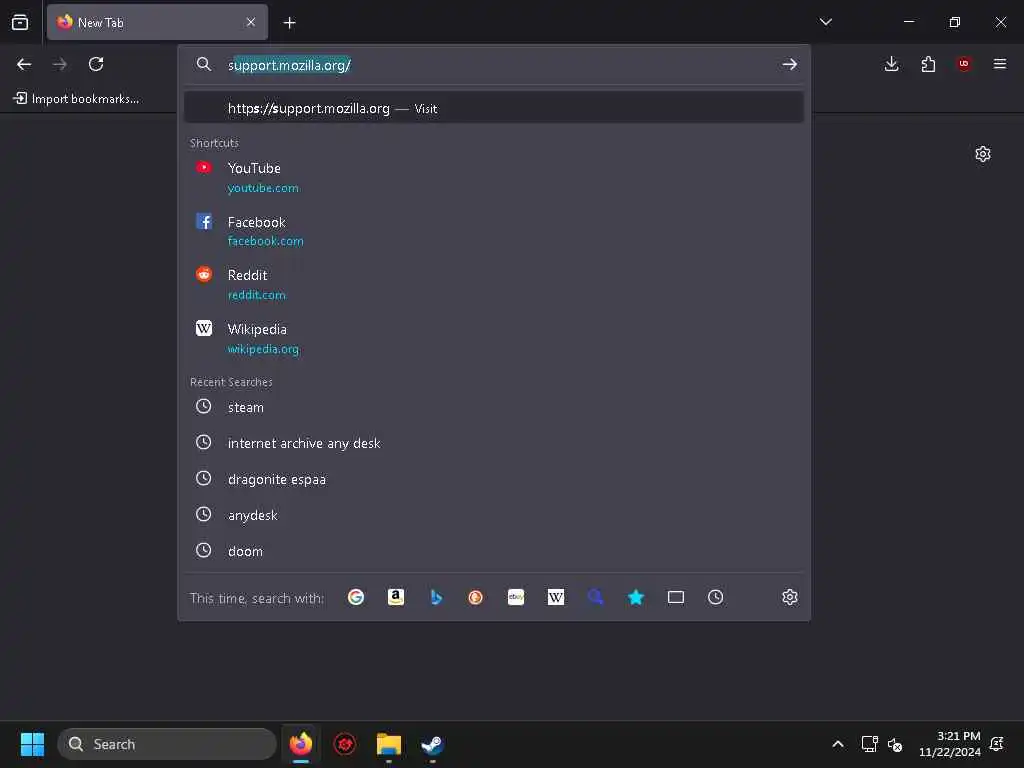Open the network status tray icon
This screenshot has height=768, width=1024.
tap(869, 744)
